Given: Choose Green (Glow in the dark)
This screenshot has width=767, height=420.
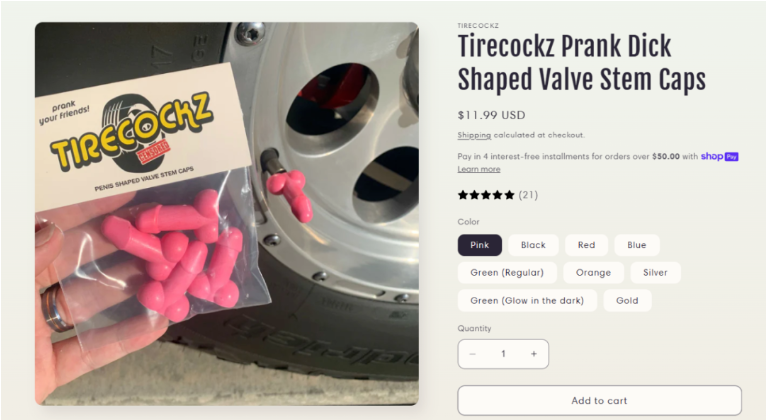Looking at the screenshot, I should pyautogui.click(x=527, y=301).
